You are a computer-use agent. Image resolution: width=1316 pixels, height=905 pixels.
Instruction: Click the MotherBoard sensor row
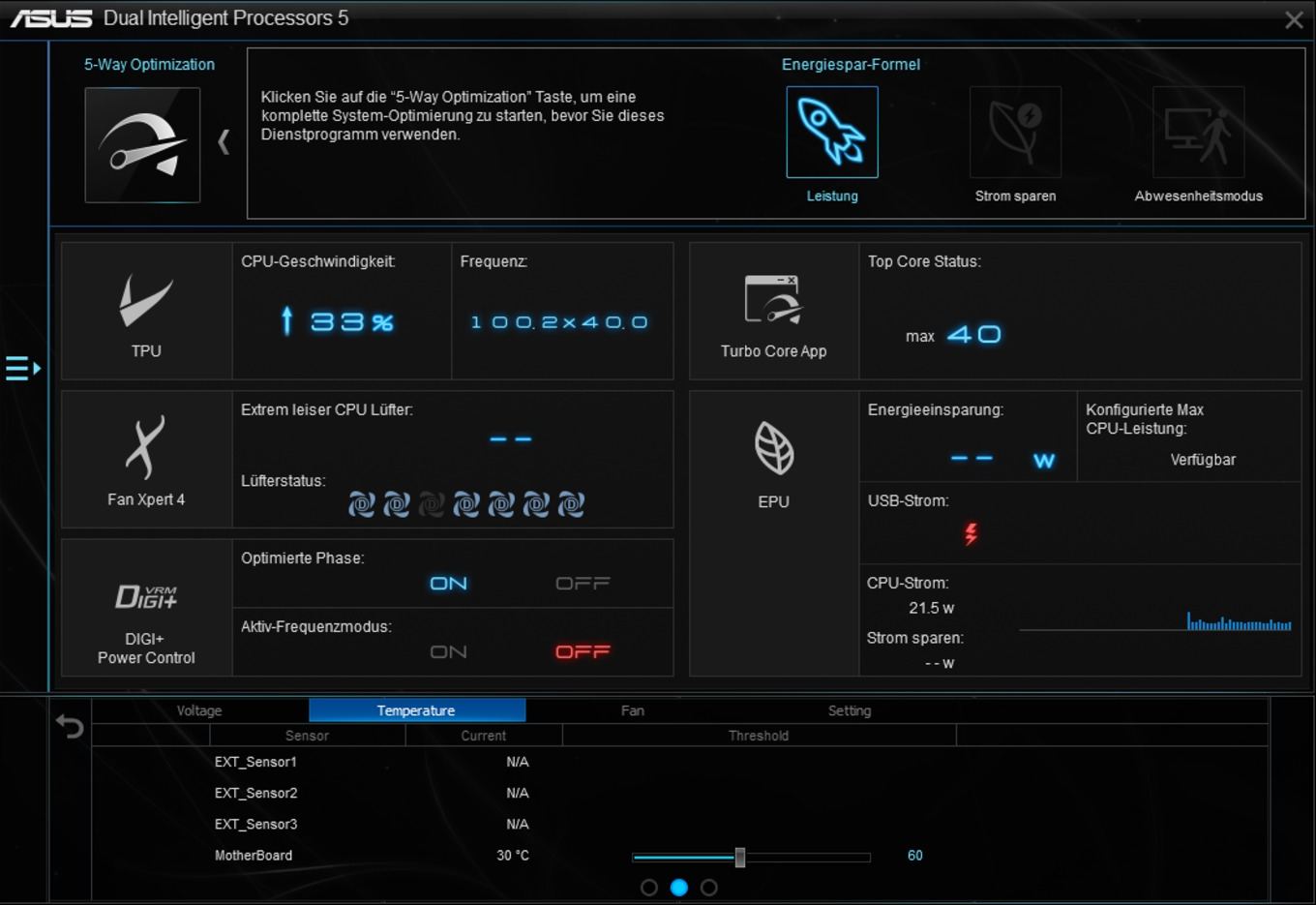click(679, 856)
